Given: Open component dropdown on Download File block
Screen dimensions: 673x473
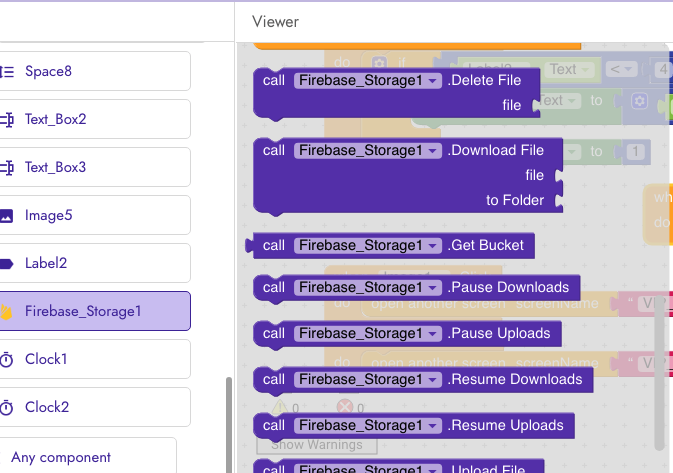Looking at the screenshot, I should tap(432, 151).
